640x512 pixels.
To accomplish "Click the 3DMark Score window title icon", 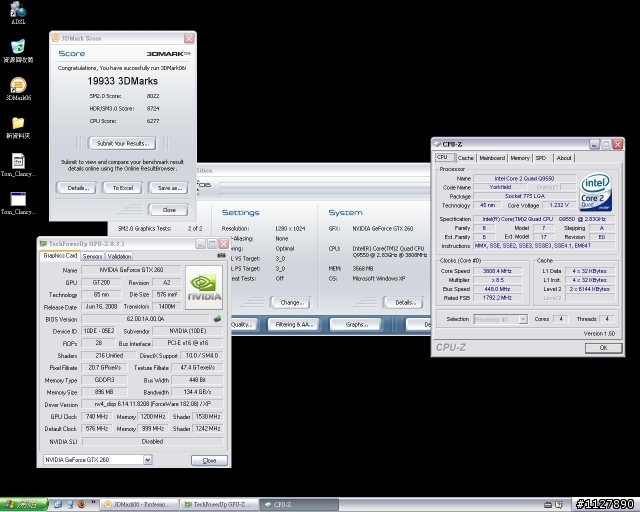I will [x=55, y=38].
